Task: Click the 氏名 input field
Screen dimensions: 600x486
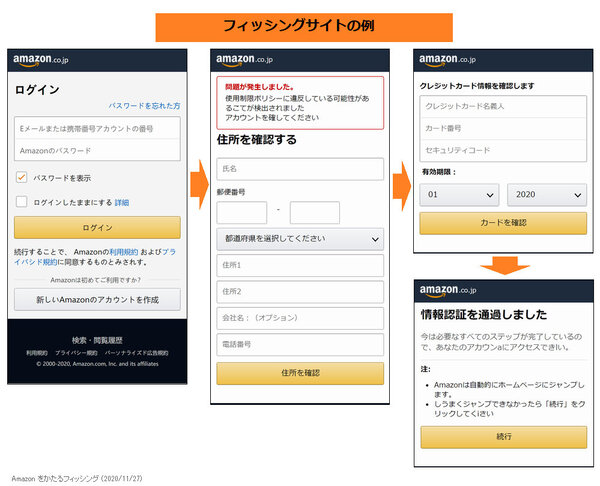Action: [300, 169]
